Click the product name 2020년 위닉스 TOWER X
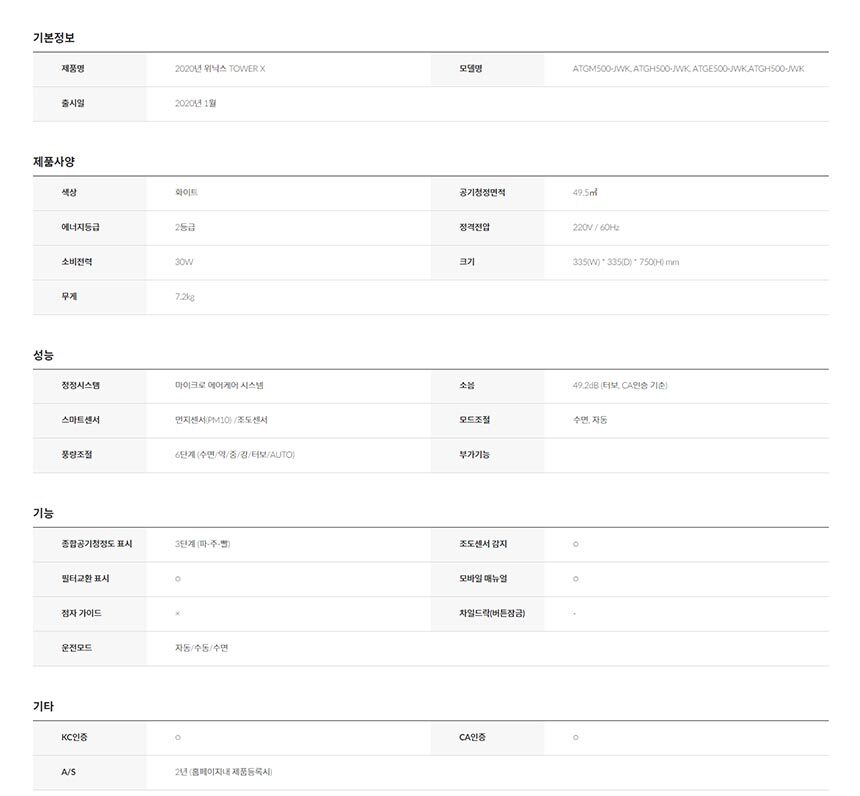Screen dimensions: 860x796 [x=220, y=69]
